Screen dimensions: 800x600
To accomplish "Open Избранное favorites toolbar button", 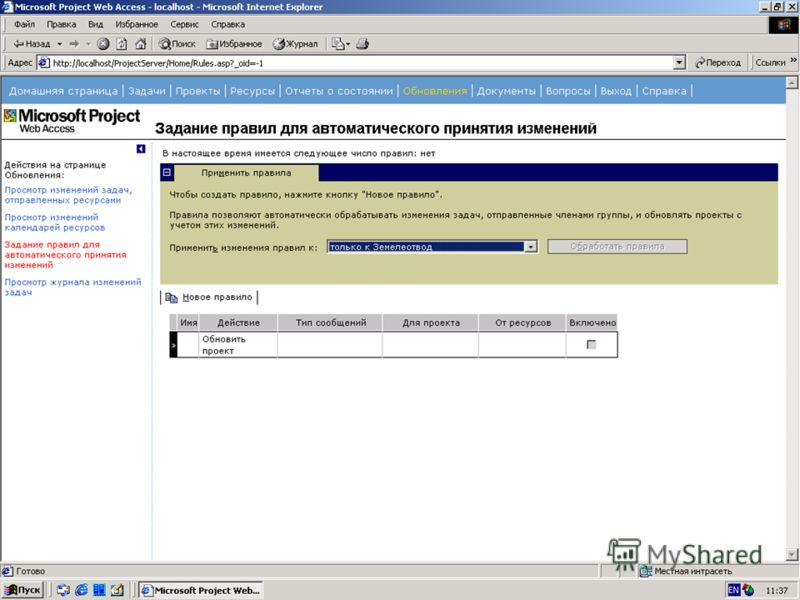I will 234,44.
